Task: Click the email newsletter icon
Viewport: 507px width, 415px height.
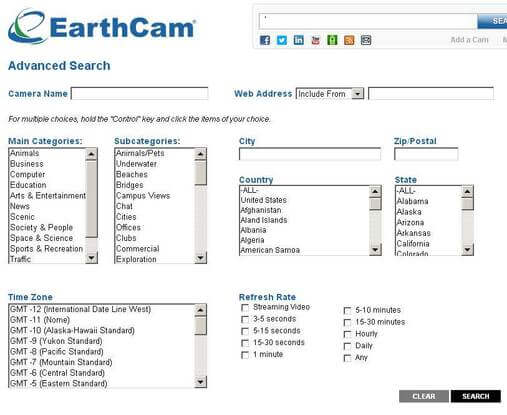Action: 366,40
